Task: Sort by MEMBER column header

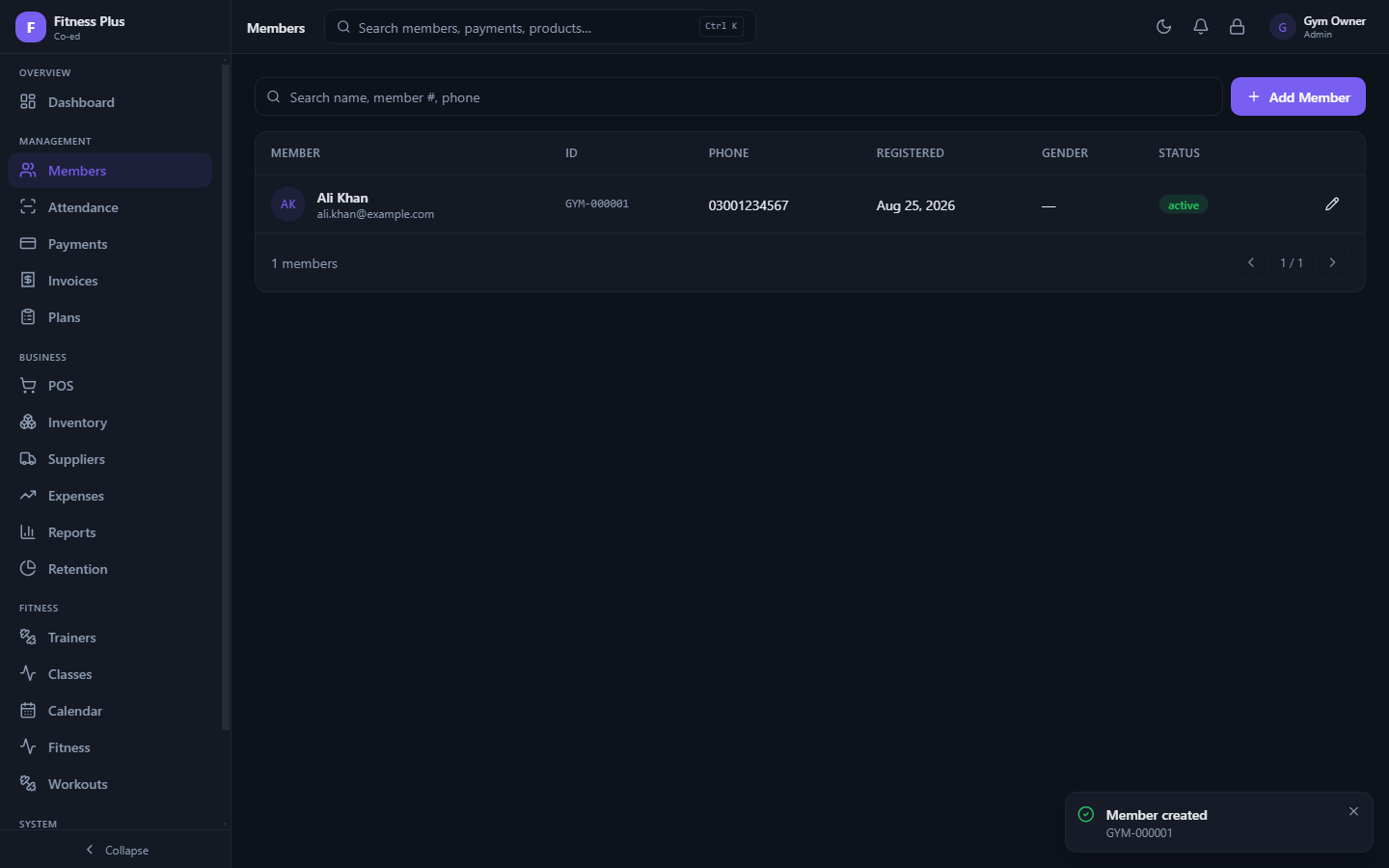Action: click(295, 153)
